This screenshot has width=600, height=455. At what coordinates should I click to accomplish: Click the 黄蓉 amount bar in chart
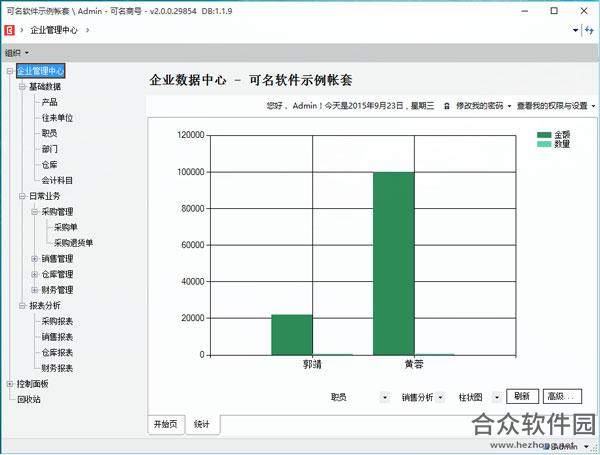tap(394, 264)
